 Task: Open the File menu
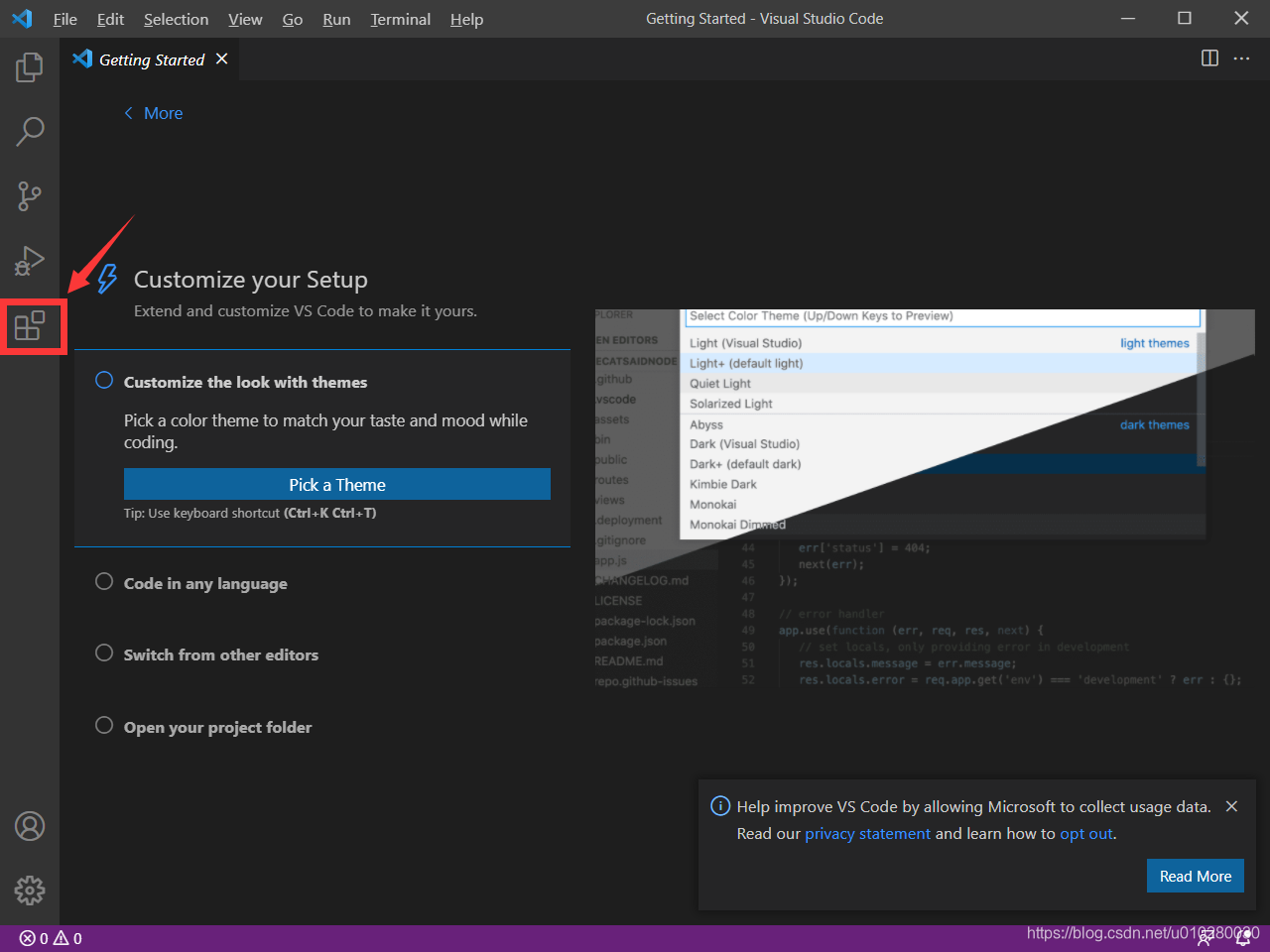[65, 19]
